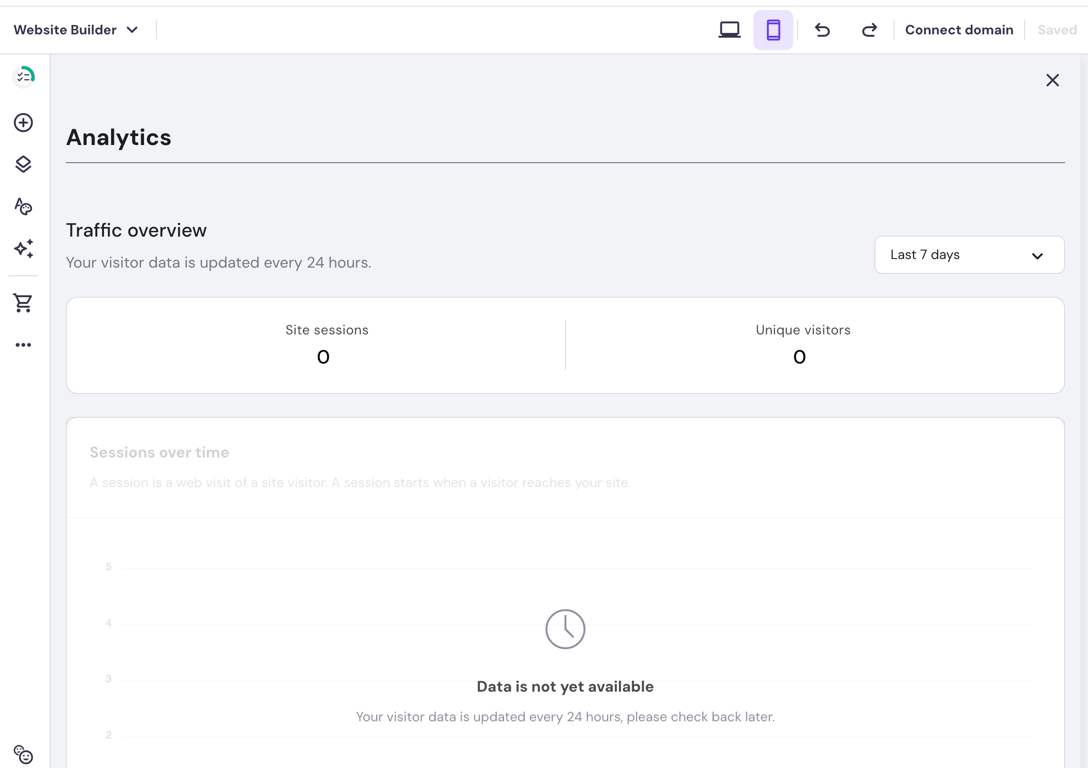
Task: Expand the Website Builder menu
Action: [77, 29]
